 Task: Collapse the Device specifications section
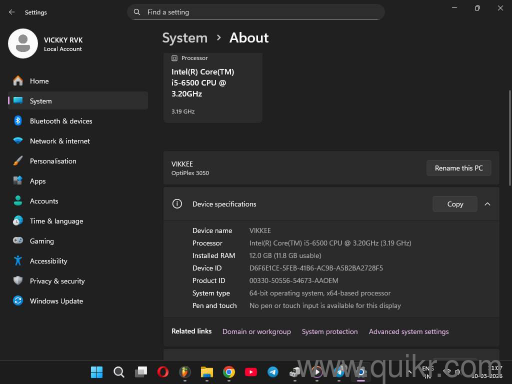[x=487, y=204]
